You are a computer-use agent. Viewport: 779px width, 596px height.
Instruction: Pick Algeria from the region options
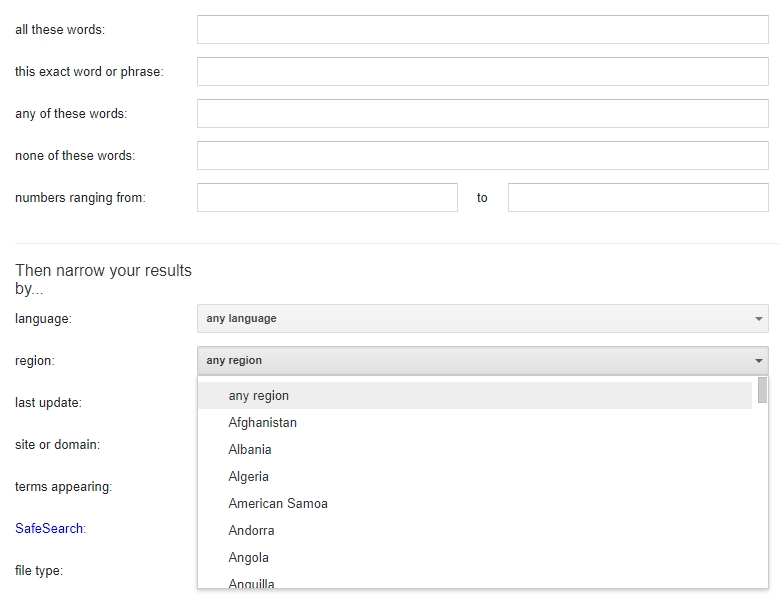pos(249,477)
